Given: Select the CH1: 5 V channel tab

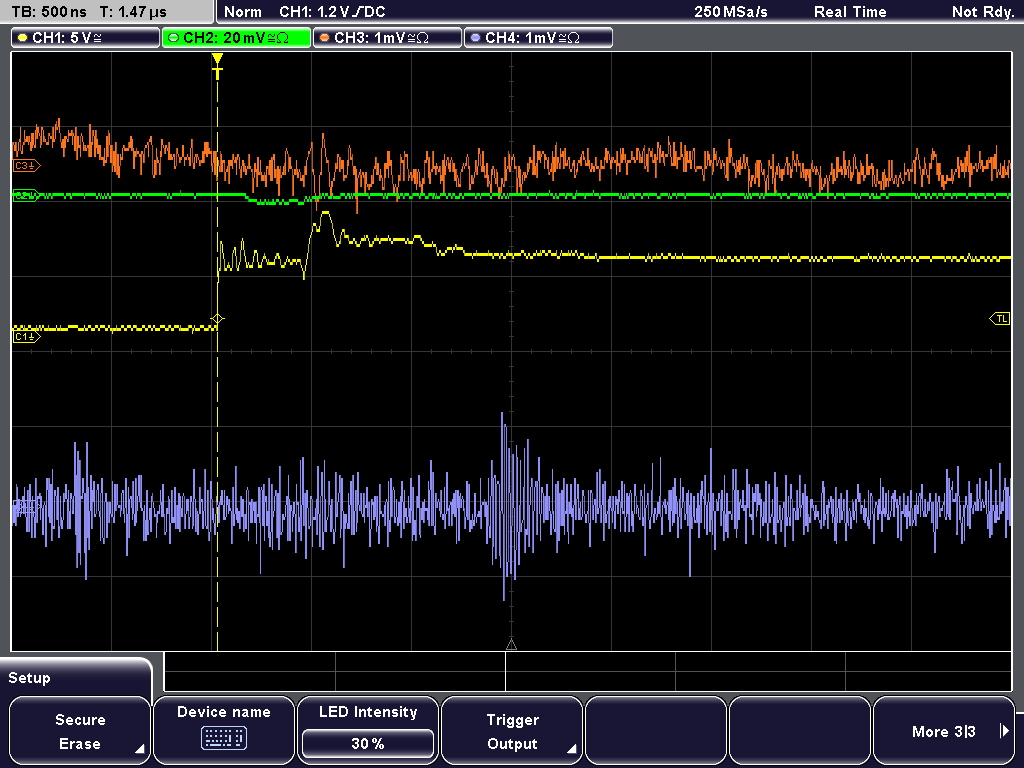Looking at the screenshot, I should 86,38.
